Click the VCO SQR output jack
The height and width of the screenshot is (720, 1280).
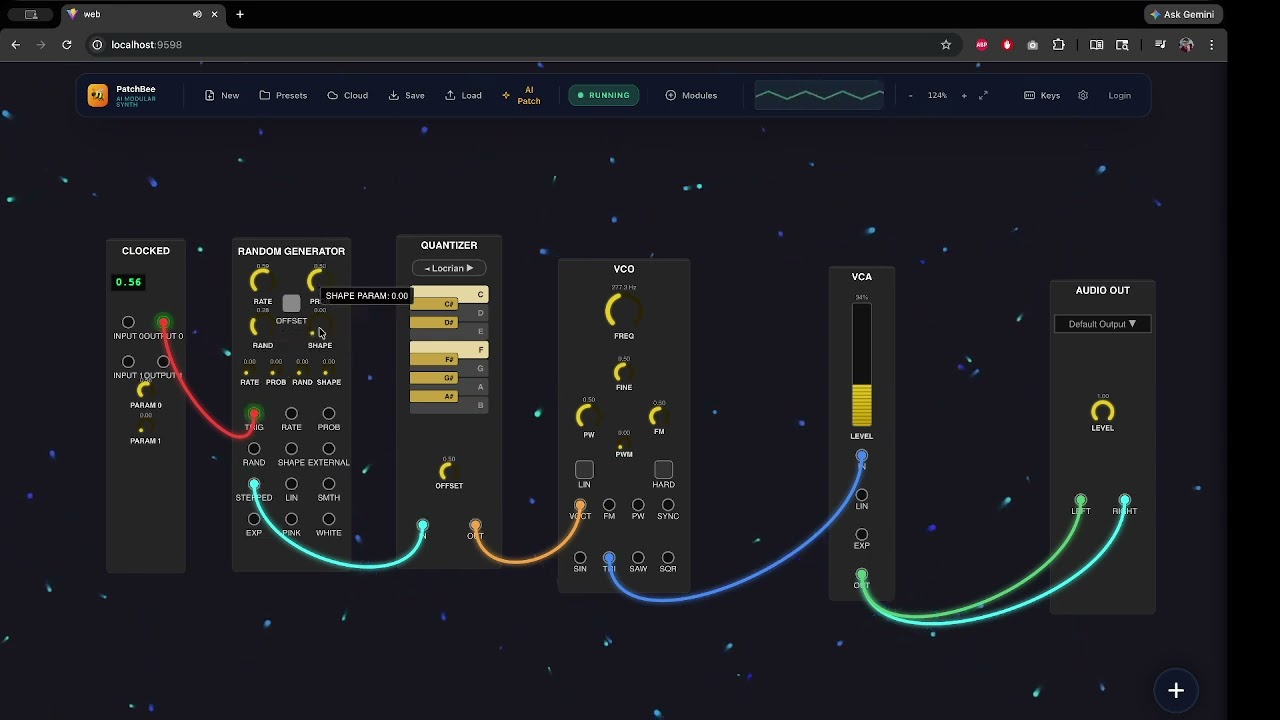[x=668, y=557]
